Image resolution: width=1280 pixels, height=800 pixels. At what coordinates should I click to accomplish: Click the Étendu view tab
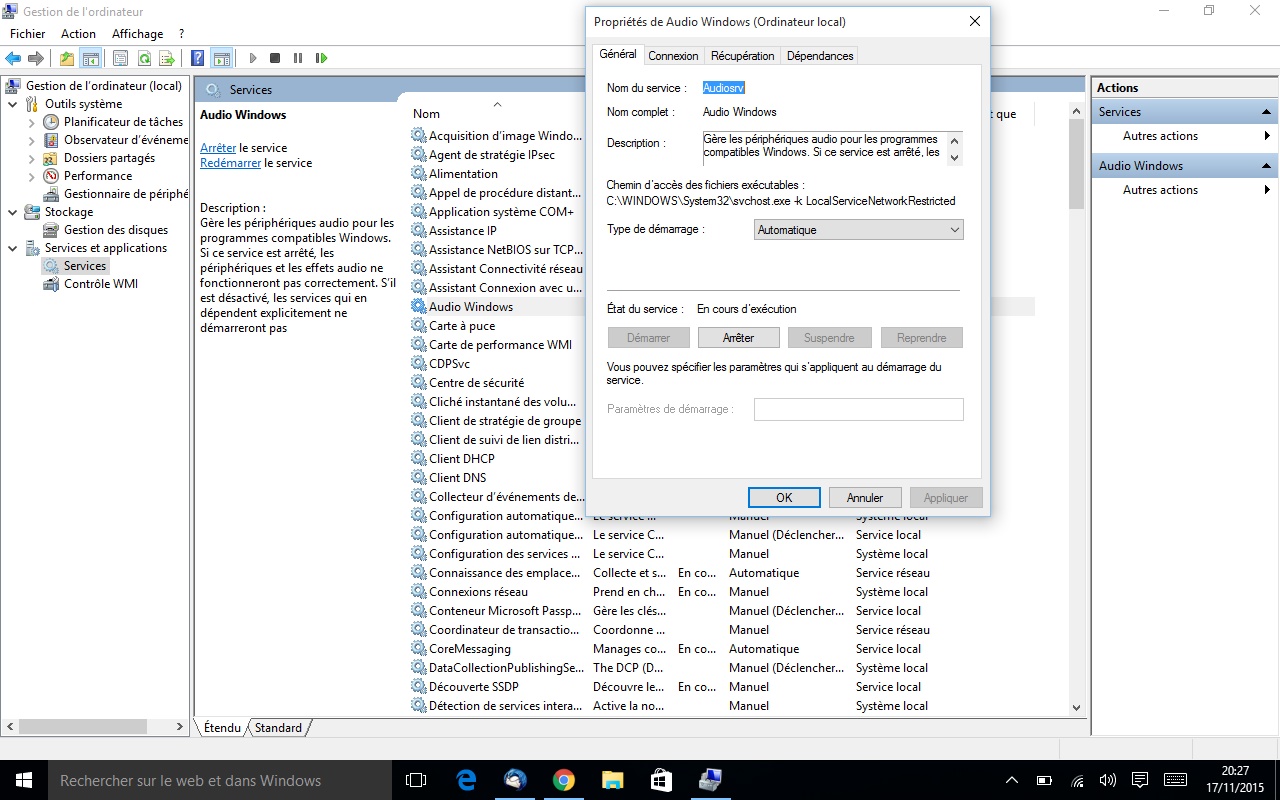(222, 728)
